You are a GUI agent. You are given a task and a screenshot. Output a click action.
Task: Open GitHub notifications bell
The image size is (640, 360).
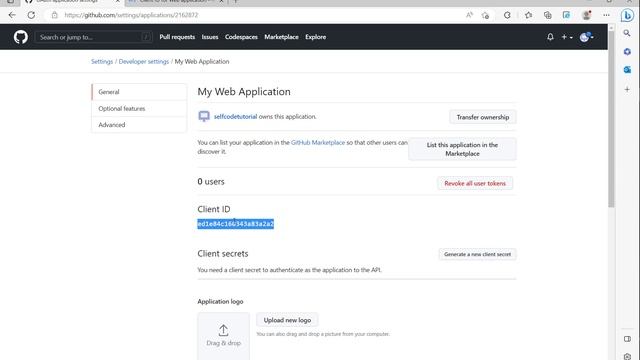(x=550, y=37)
